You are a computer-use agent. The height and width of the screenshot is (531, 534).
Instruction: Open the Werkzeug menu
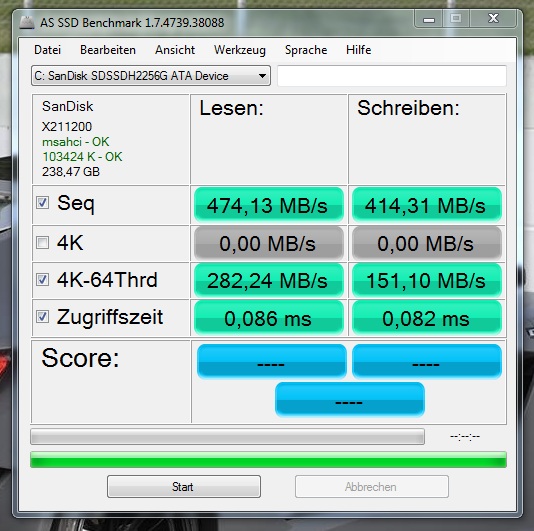point(239,50)
